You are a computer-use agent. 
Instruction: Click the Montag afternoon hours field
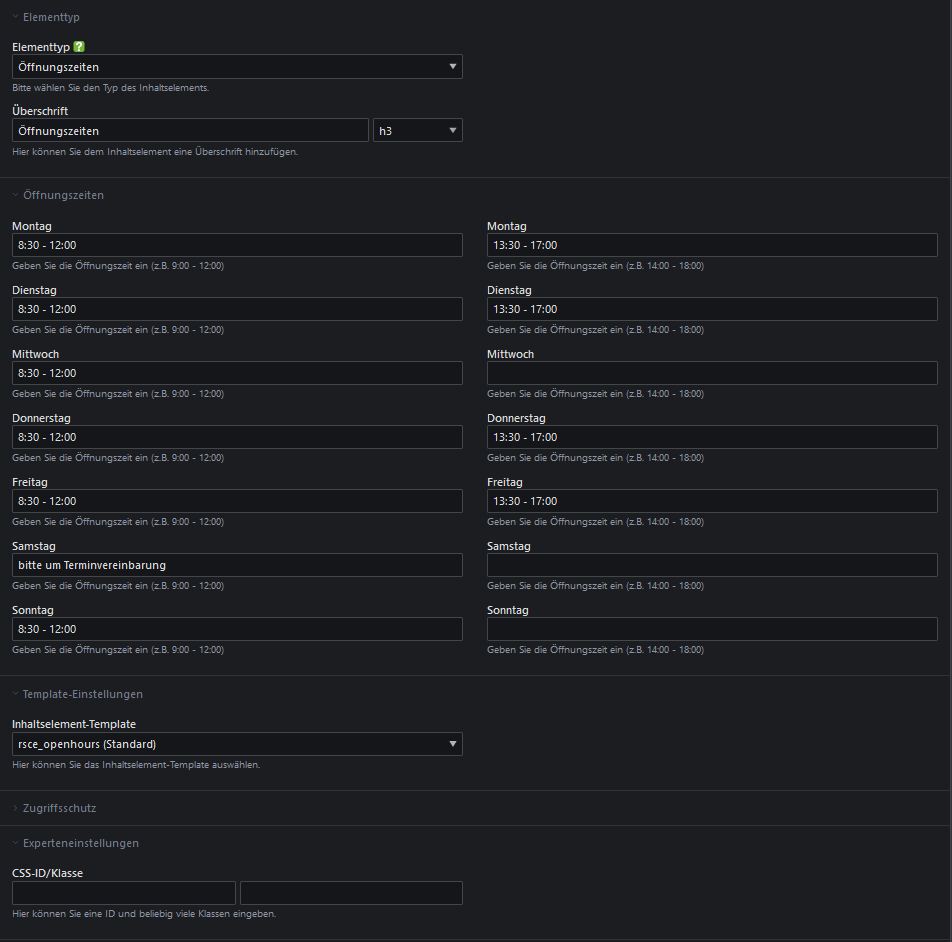(712, 245)
